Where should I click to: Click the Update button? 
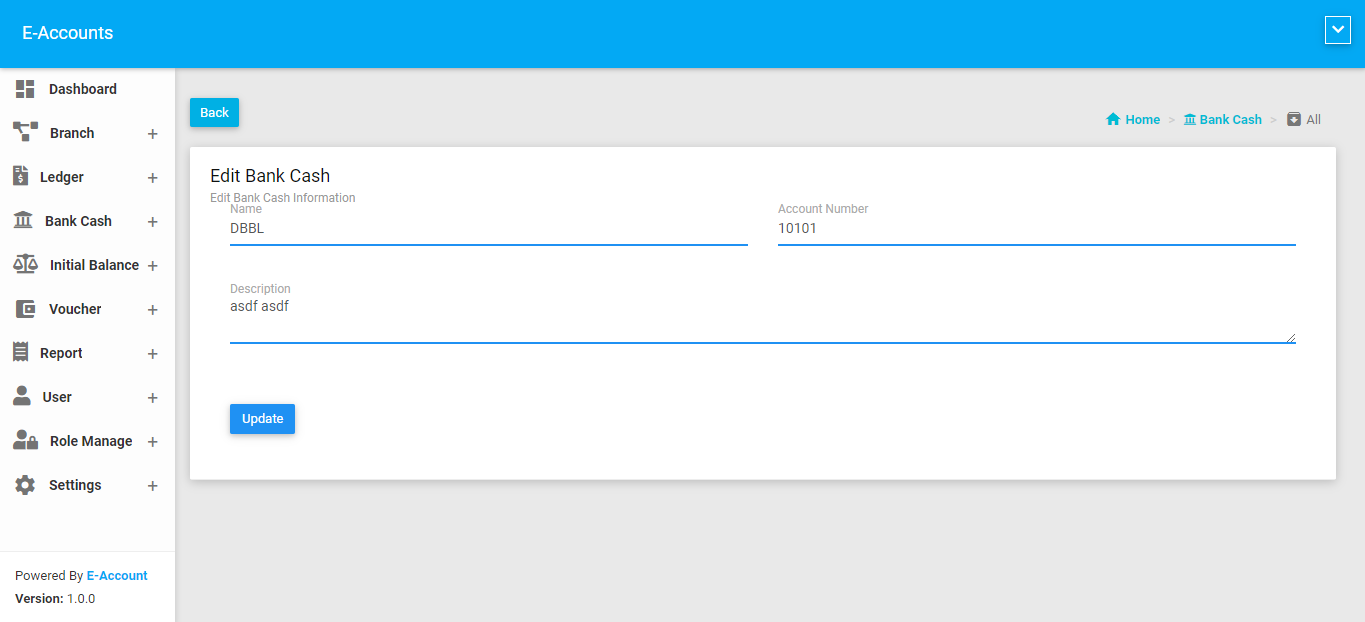coord(262,419)
